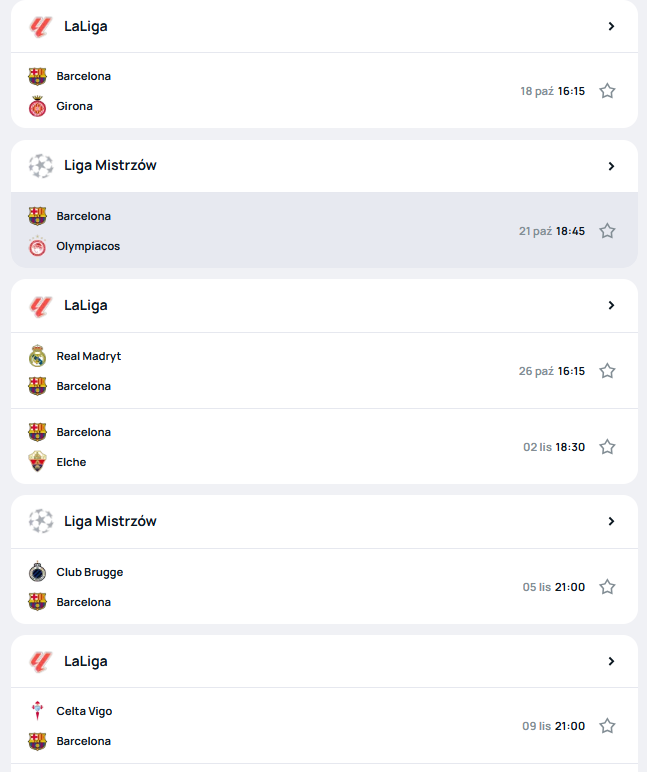Expand chevron of the last LaLiga section
The image size is (647, 772).
click(611, 661)
